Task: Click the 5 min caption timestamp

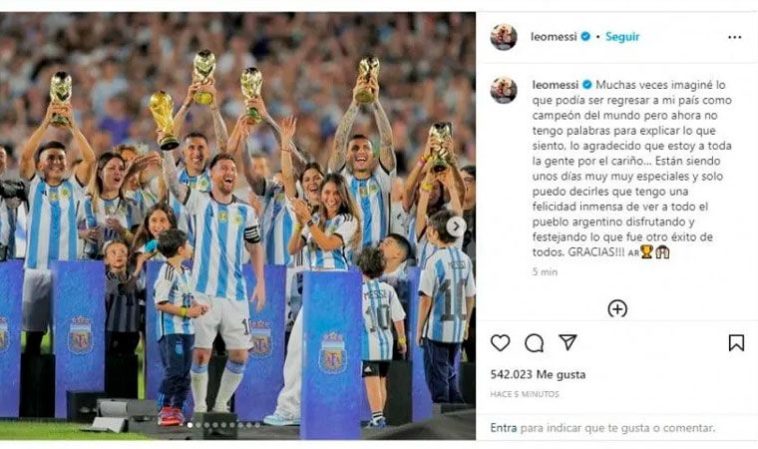Action: click(545, 272)
